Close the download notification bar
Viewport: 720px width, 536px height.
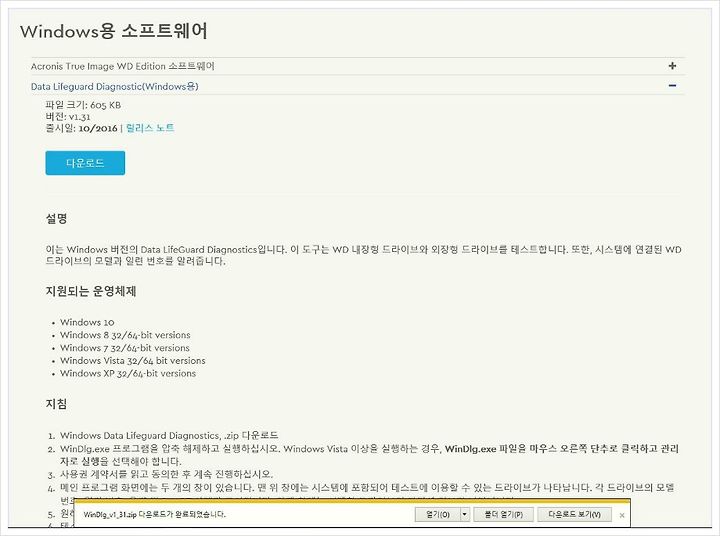(x=622, y=515)
